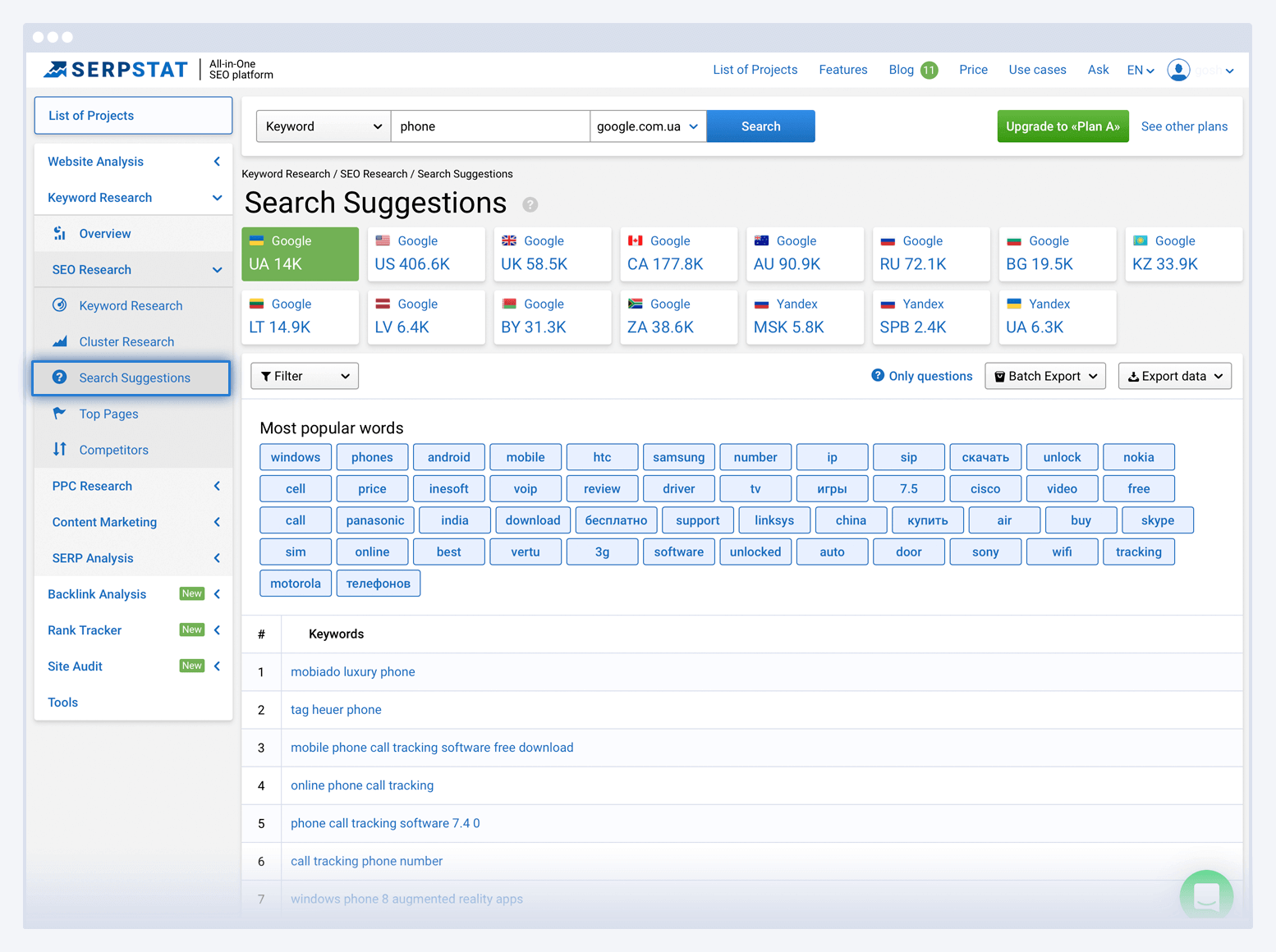
Task: Select the motorola popular word tag
Action: 296,584
